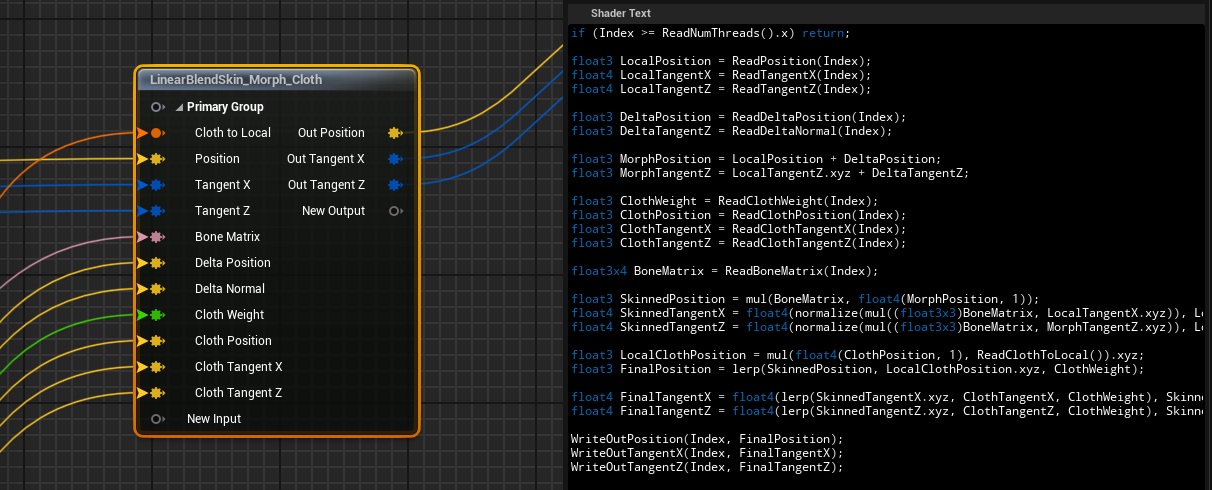The image size is (1212, 490).
Task: Select the LinearBlendSkin_Morph_Cloth node title
Action: [236, 79]
